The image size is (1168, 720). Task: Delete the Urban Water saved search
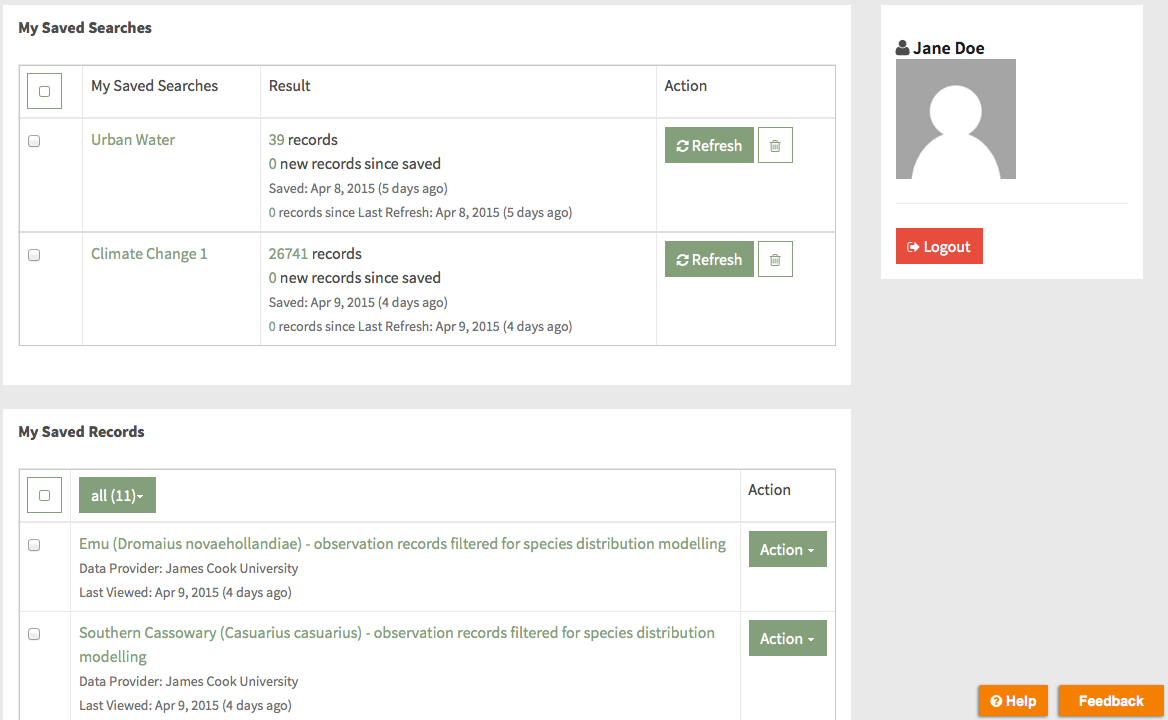775,146
